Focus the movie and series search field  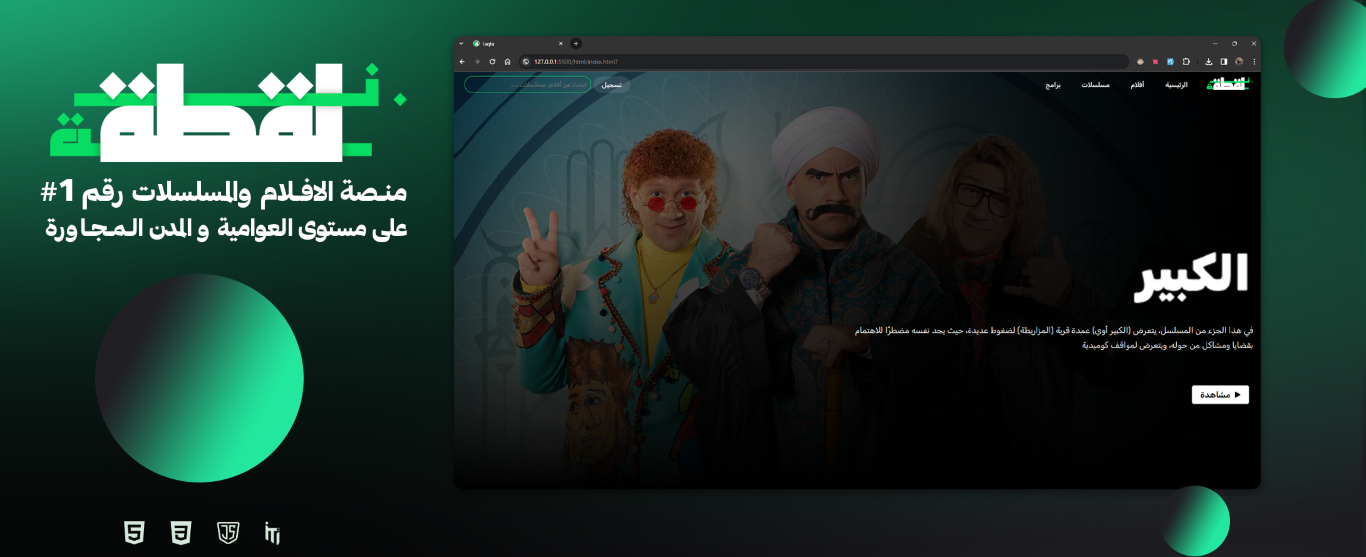[527, 84]
